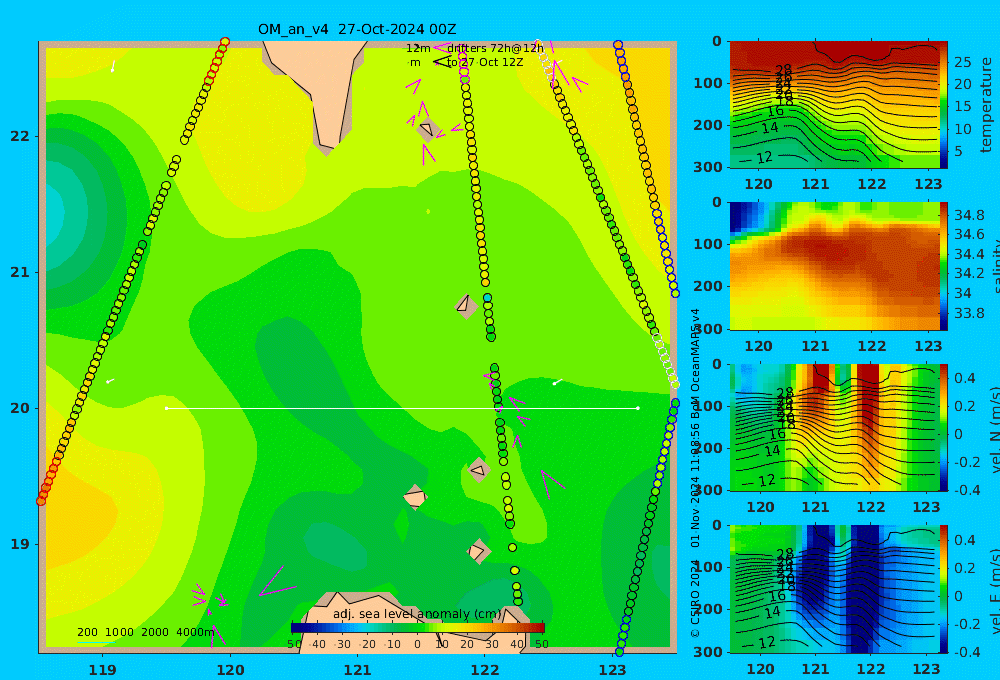Click the 25 tick on the temperature colorbar
Image resolution: width=1000 pixels, height=680 pixels.
962,63
